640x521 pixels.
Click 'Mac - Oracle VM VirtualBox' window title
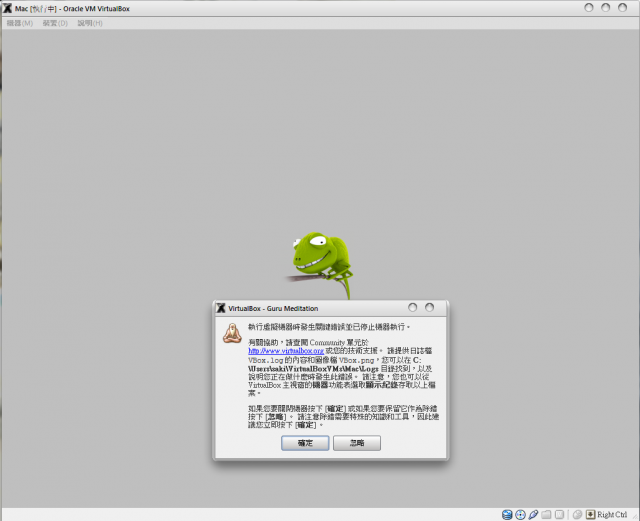click(x=72, y=9)
